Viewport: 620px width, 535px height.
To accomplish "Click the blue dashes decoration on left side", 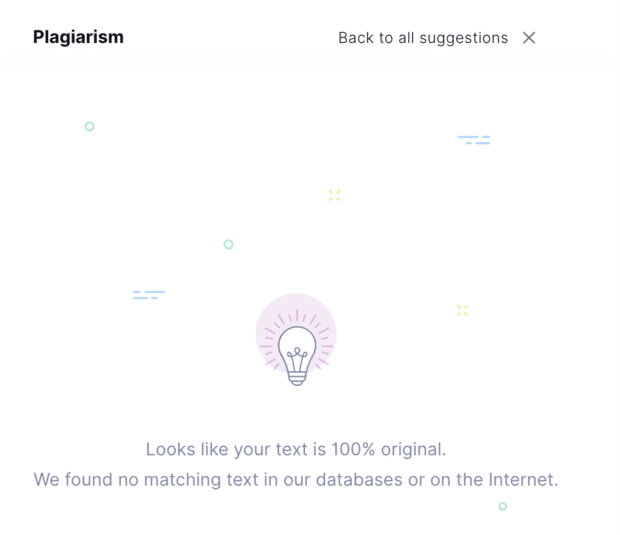I will pos(148,295).
